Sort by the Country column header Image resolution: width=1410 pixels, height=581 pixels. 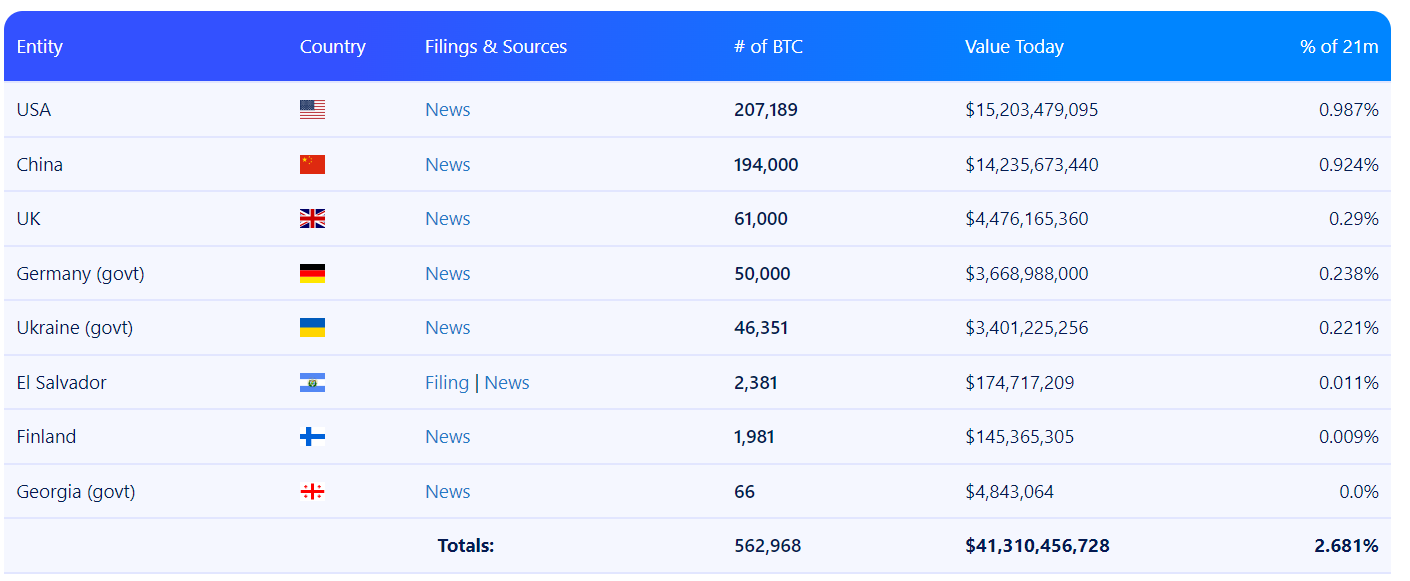[333, 47]
